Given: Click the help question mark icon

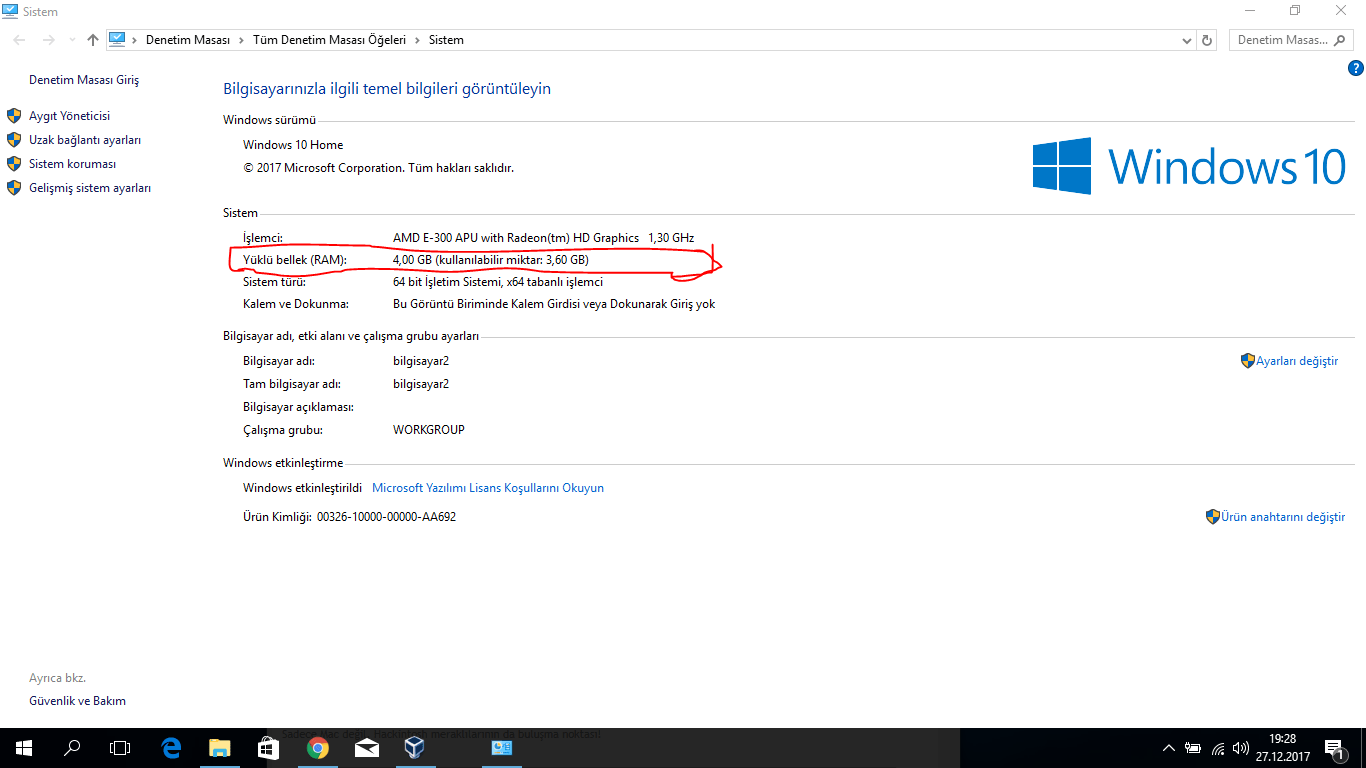Looking at the screenshot, I should coord(1356,68).
